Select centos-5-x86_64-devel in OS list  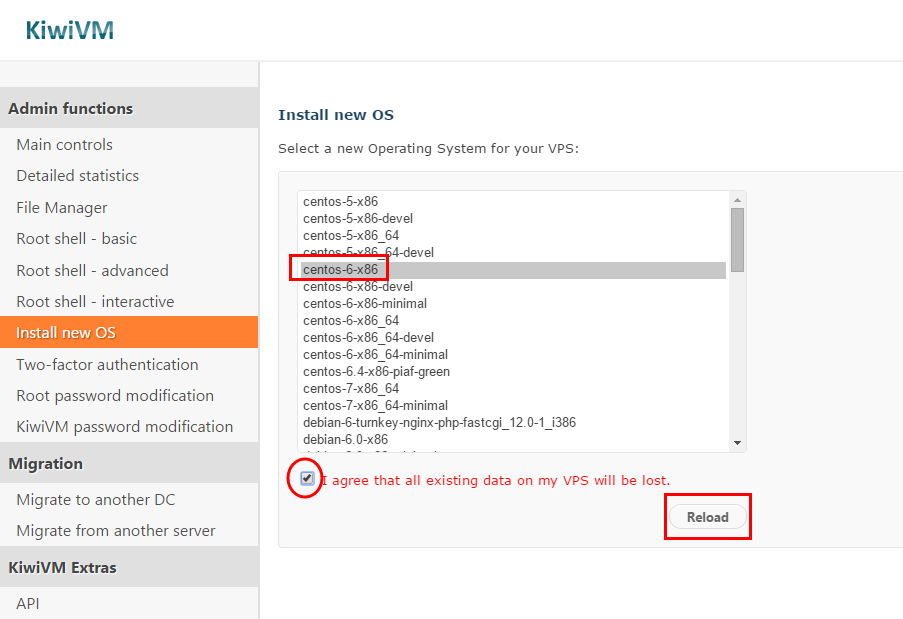[x=513, y=253]
